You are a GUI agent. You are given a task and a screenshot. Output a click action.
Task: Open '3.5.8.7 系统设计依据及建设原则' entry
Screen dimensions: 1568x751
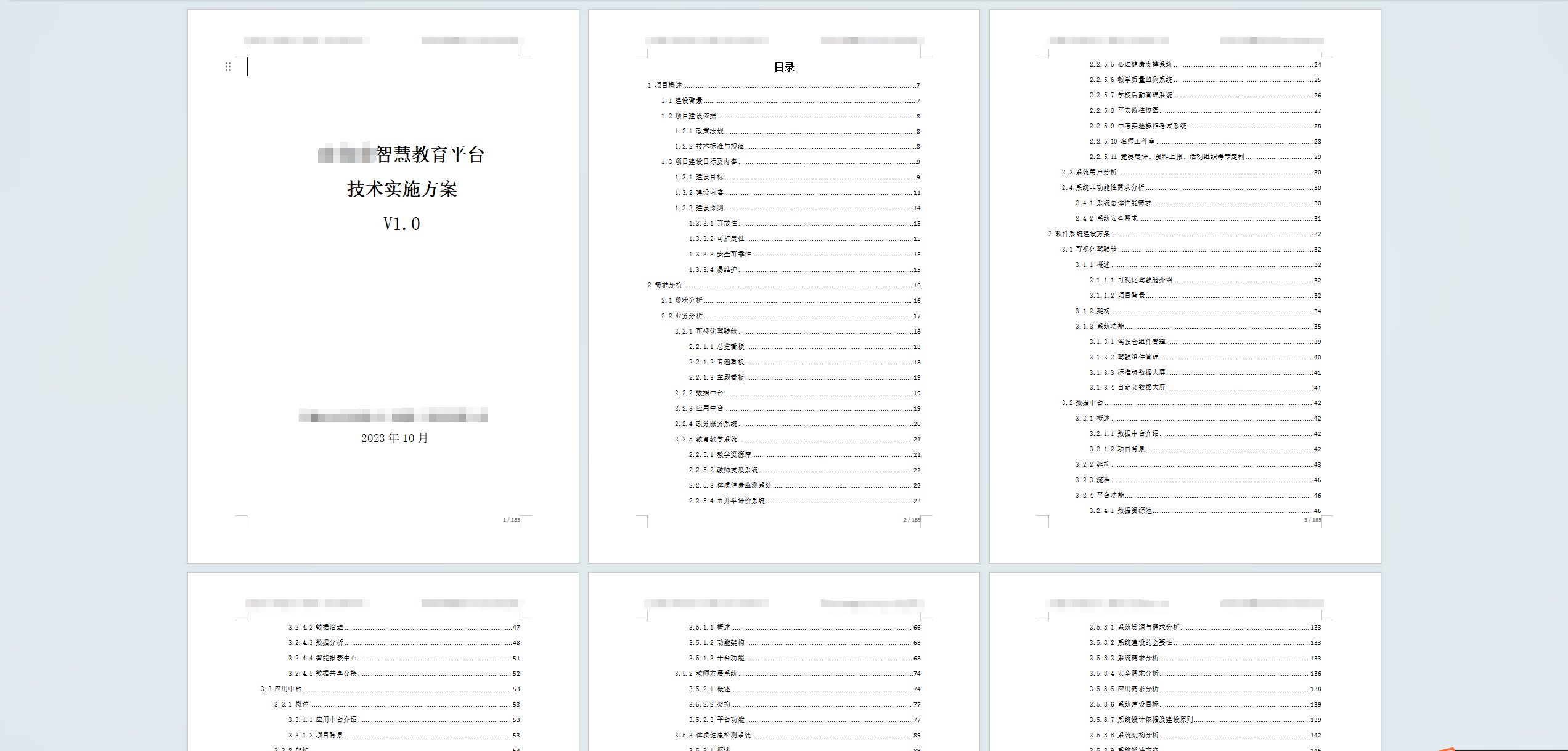1205,720
